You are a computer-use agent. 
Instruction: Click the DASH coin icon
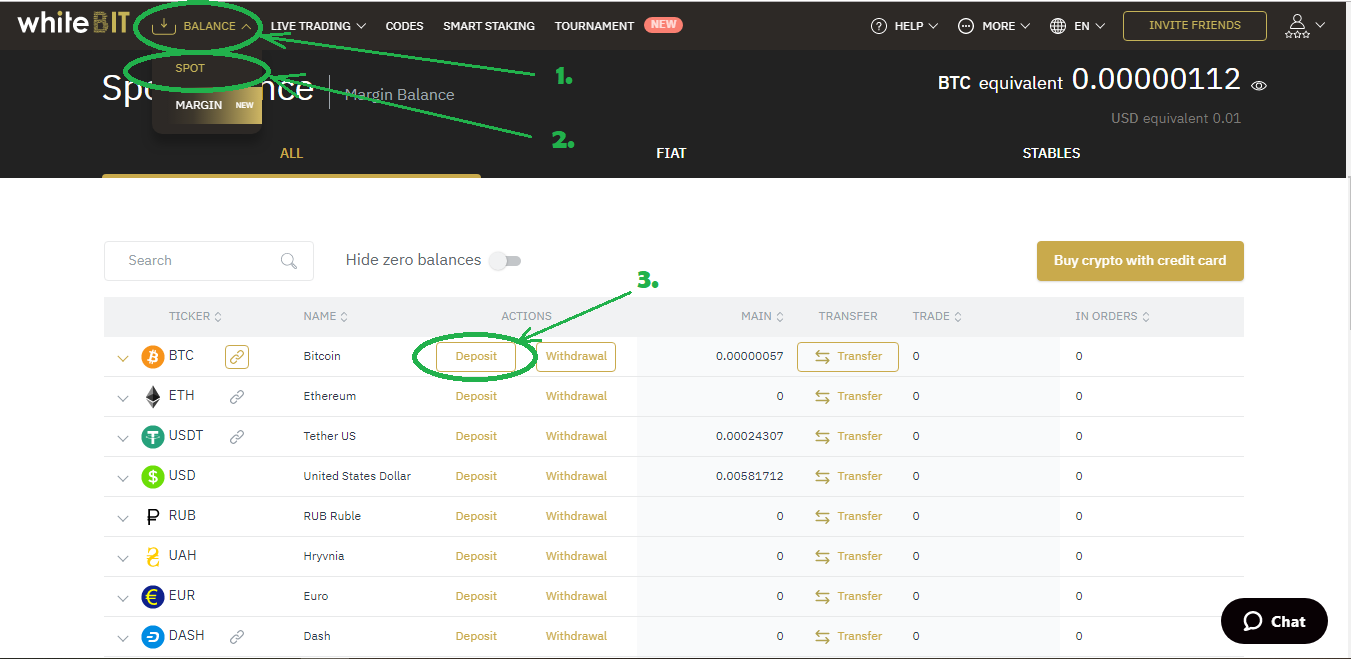(153, 636)
